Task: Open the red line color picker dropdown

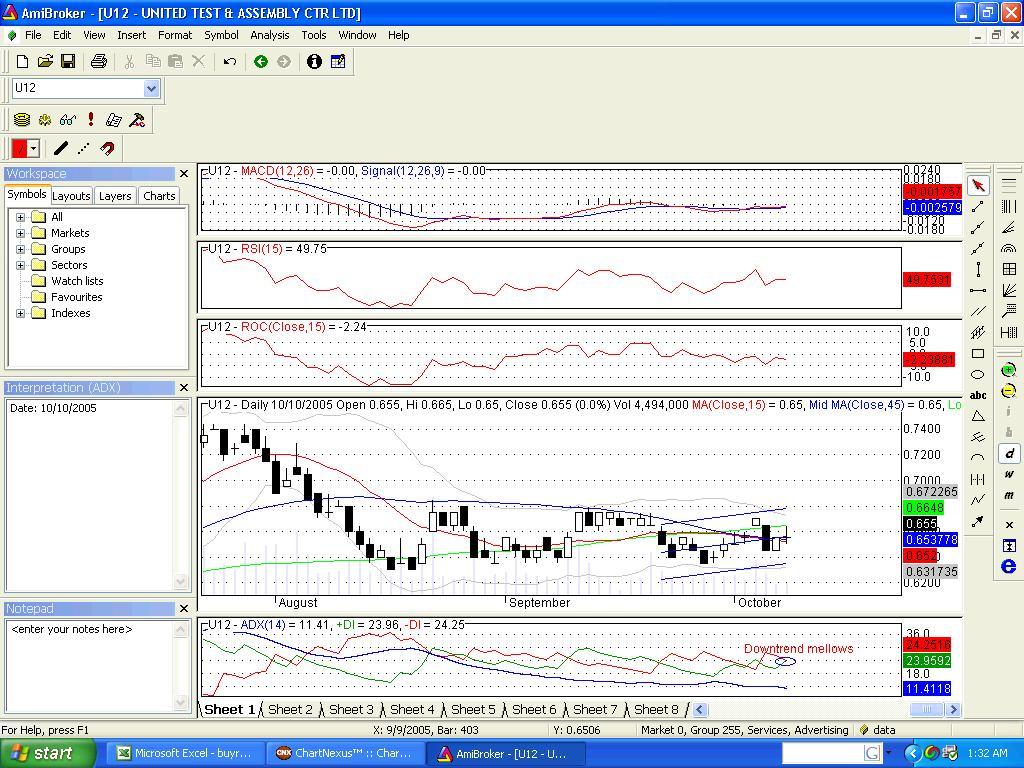Action: click(x=34, y=148)
